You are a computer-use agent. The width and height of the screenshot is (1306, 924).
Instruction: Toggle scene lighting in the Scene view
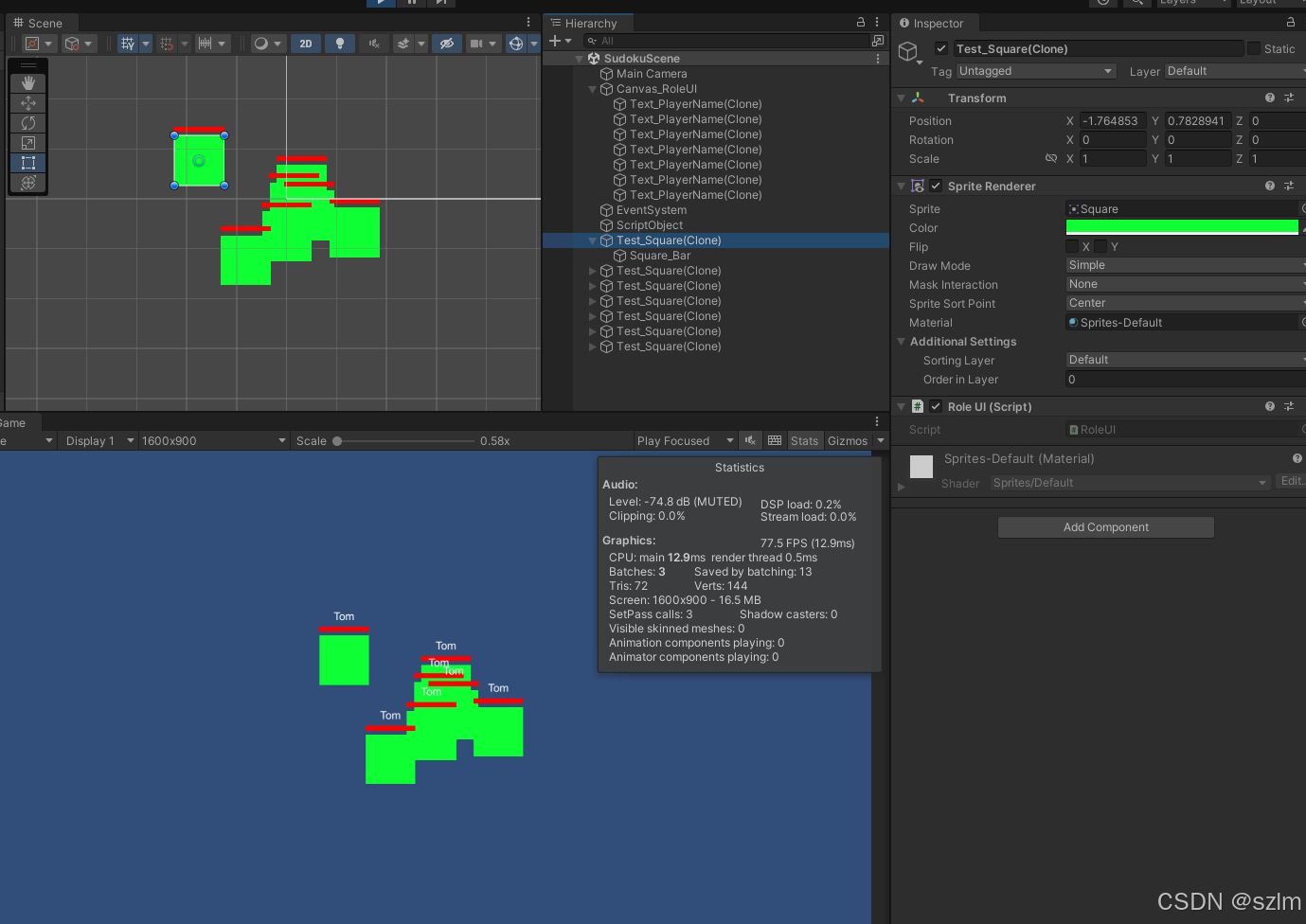click(x=339, y=43)
